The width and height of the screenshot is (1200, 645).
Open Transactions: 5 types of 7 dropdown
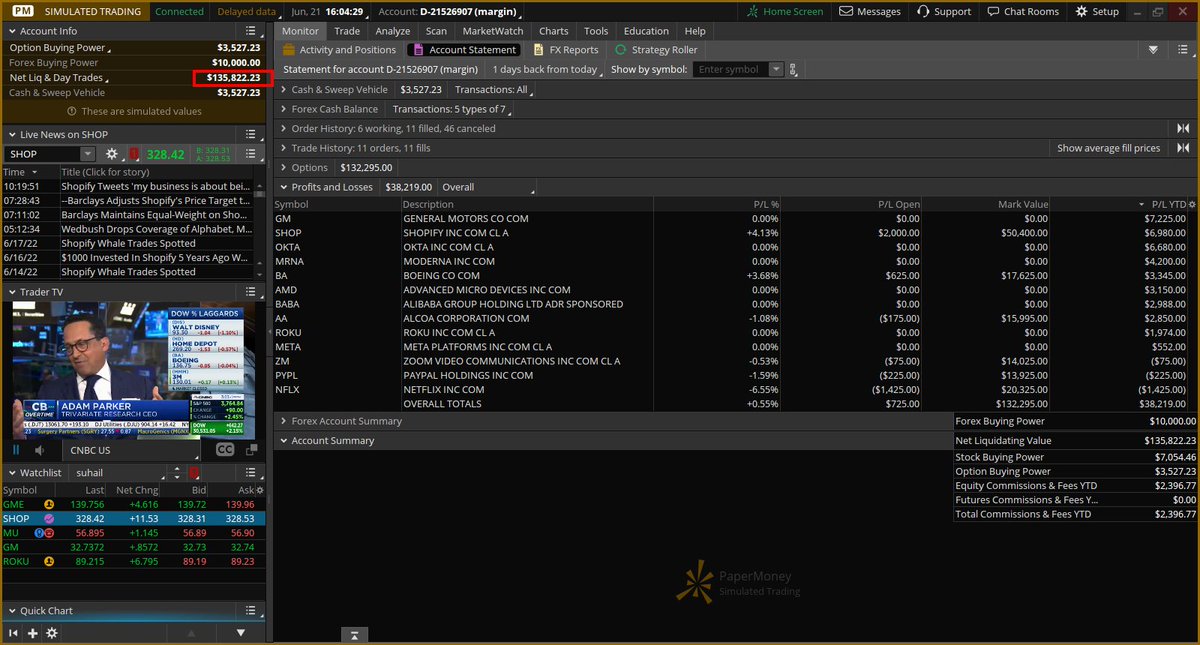pos(451,109)
